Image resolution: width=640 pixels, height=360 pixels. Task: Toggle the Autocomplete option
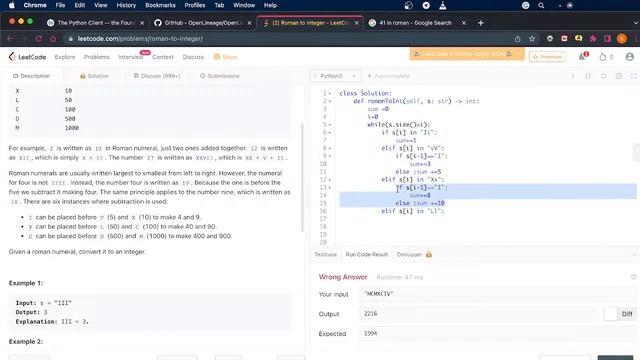tap(389, 76)
